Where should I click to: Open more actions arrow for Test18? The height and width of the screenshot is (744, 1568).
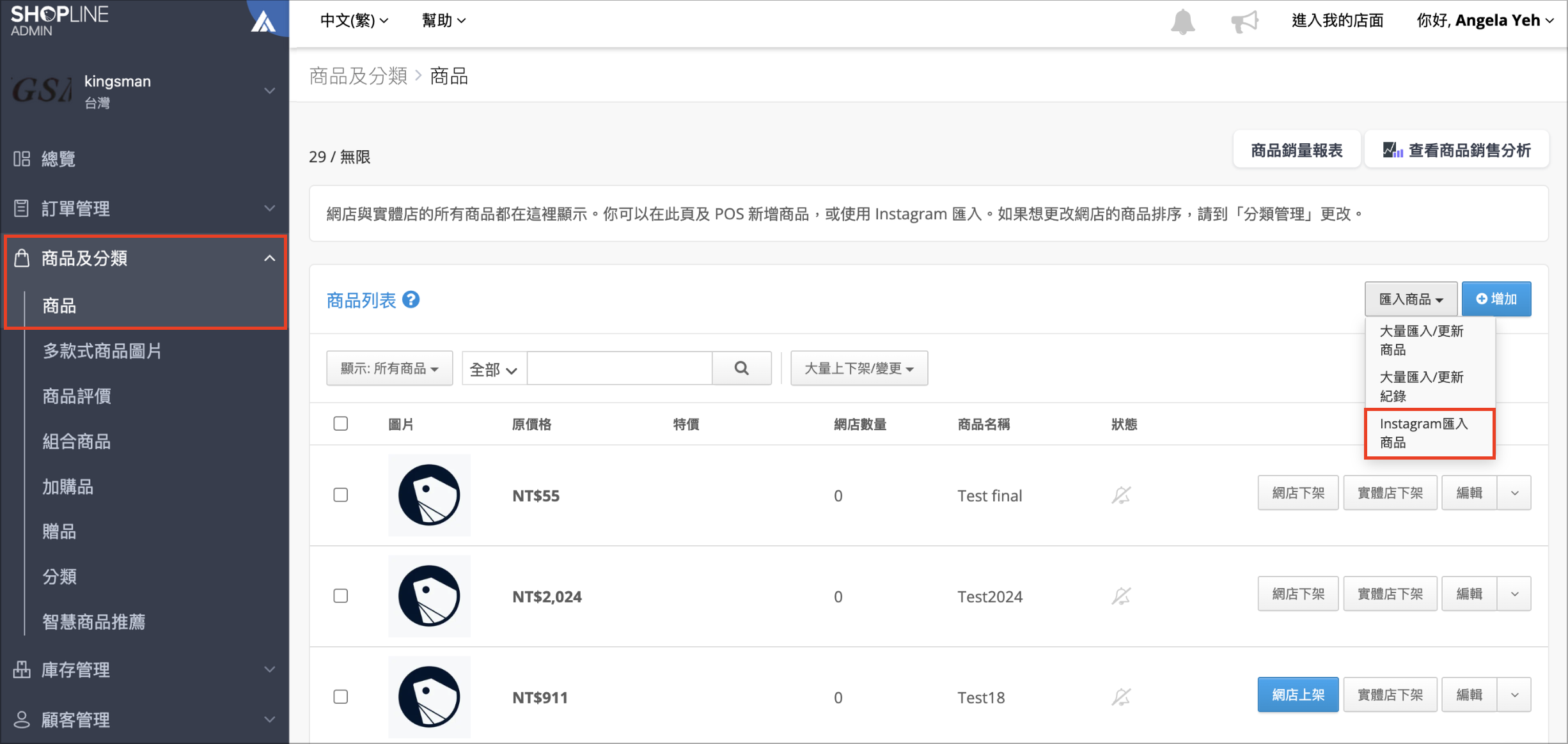click(x=1514, y=695)
